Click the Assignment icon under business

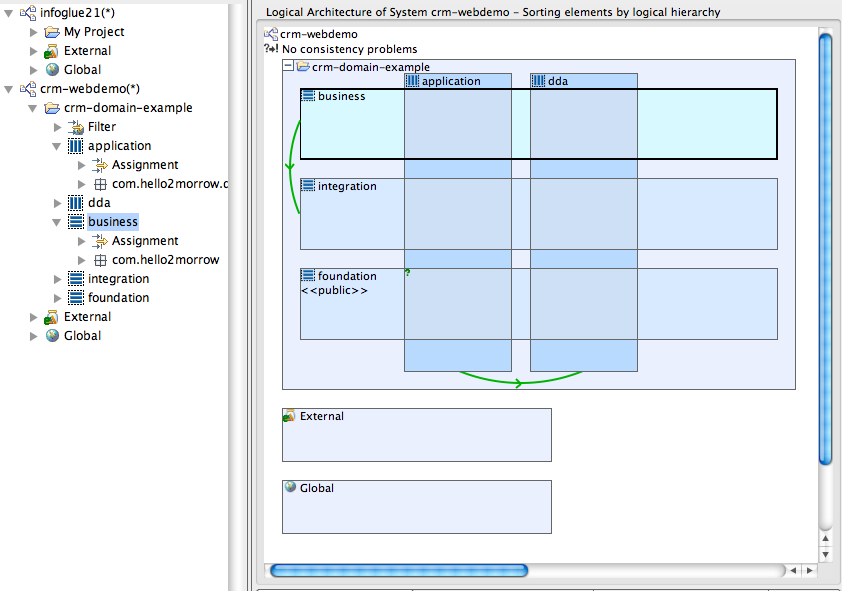coord(99,241)
